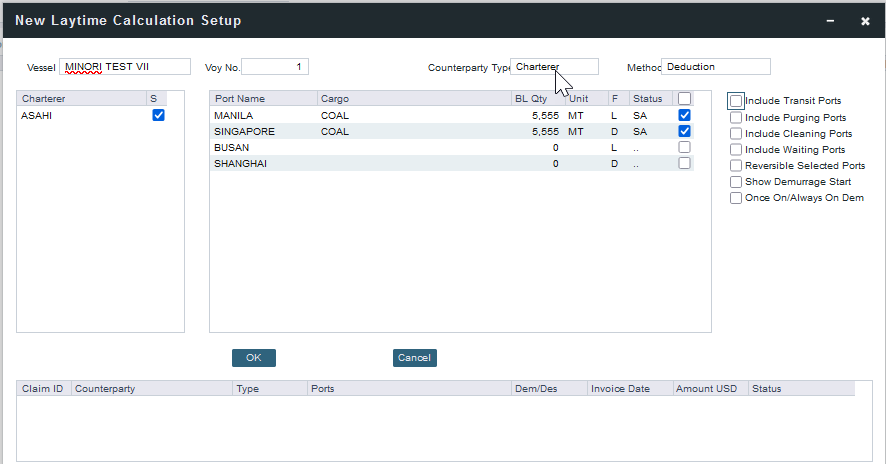Tick Reversible Selected Ports checkbox

click(x=736, y=166)
